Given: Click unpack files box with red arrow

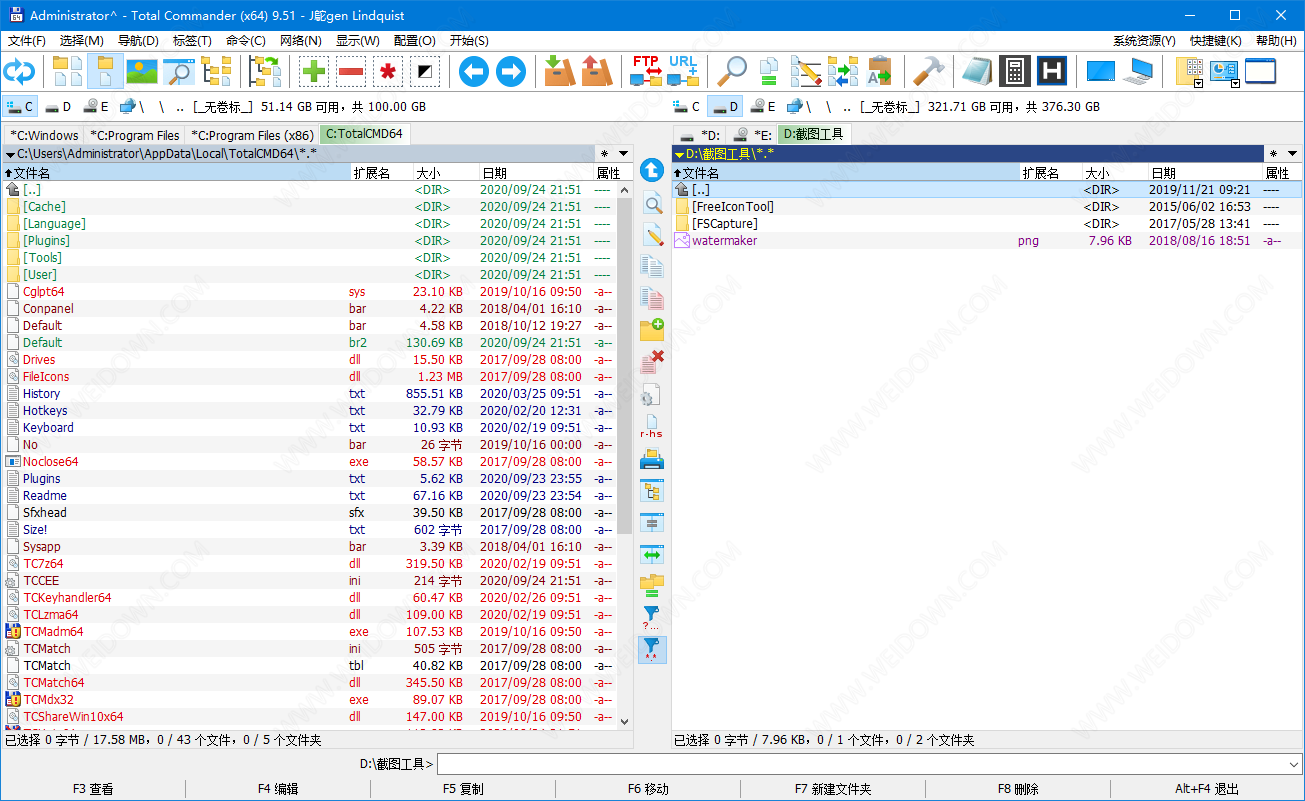Looking at the screenshot, I should coord(597,71).
